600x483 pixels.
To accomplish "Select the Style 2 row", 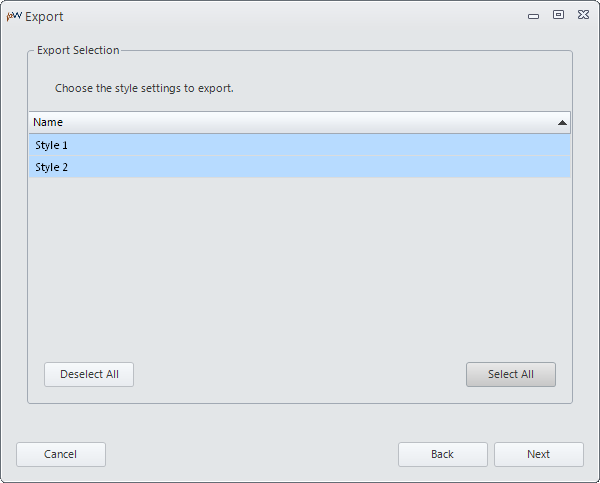I will click(299, 167).
